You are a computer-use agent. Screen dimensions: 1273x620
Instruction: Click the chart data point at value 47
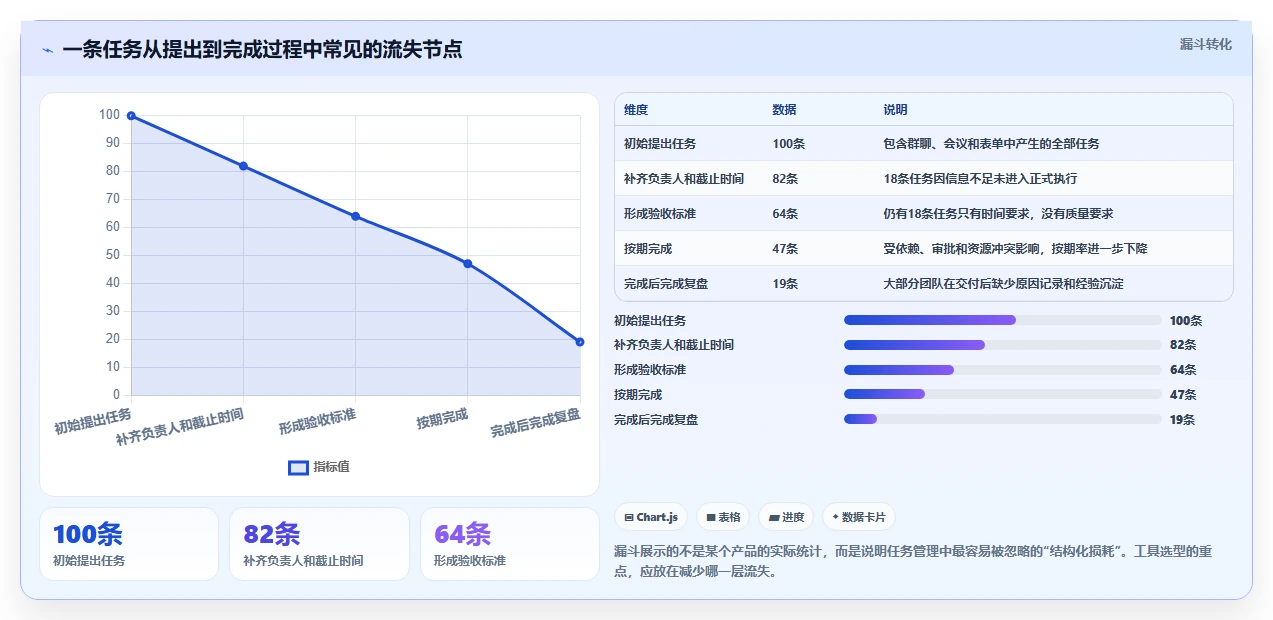pos(467,264)
